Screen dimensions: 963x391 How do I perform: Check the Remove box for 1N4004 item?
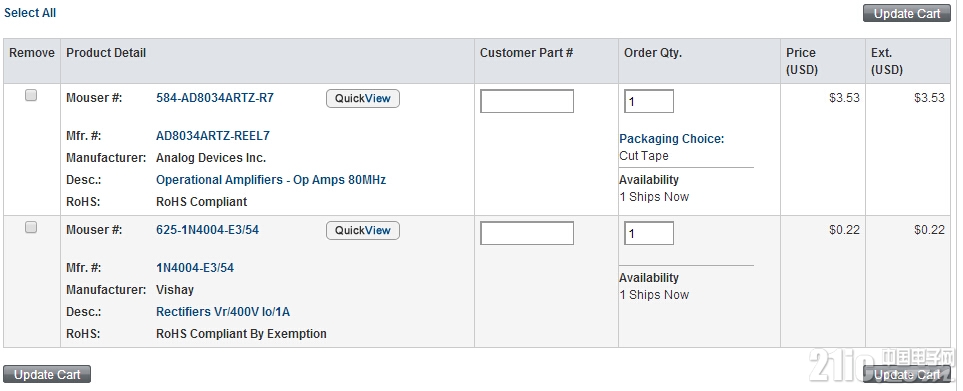coord(31,227)
